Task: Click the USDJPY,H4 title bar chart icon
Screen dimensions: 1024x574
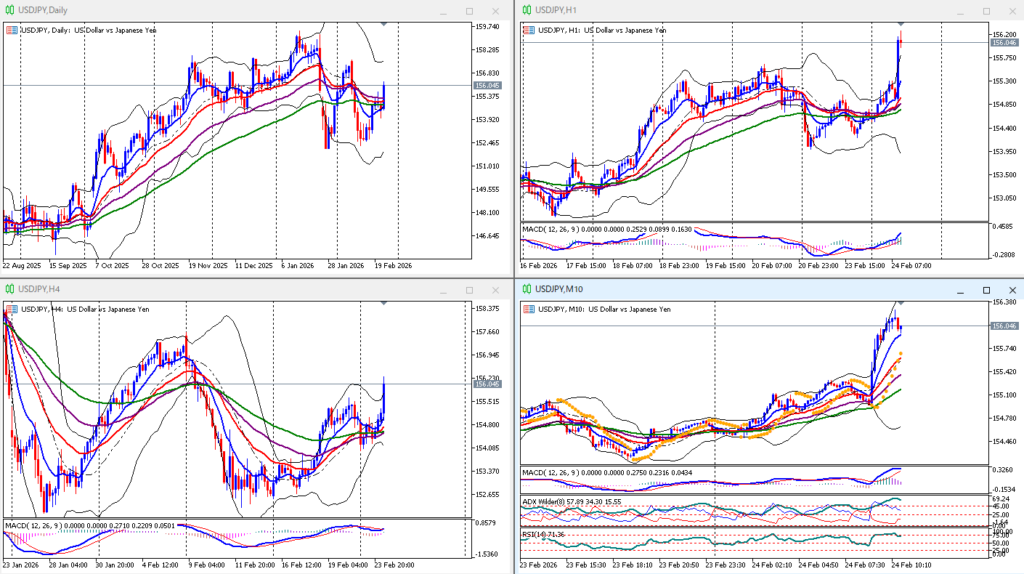Action: [x=10, y=289]
